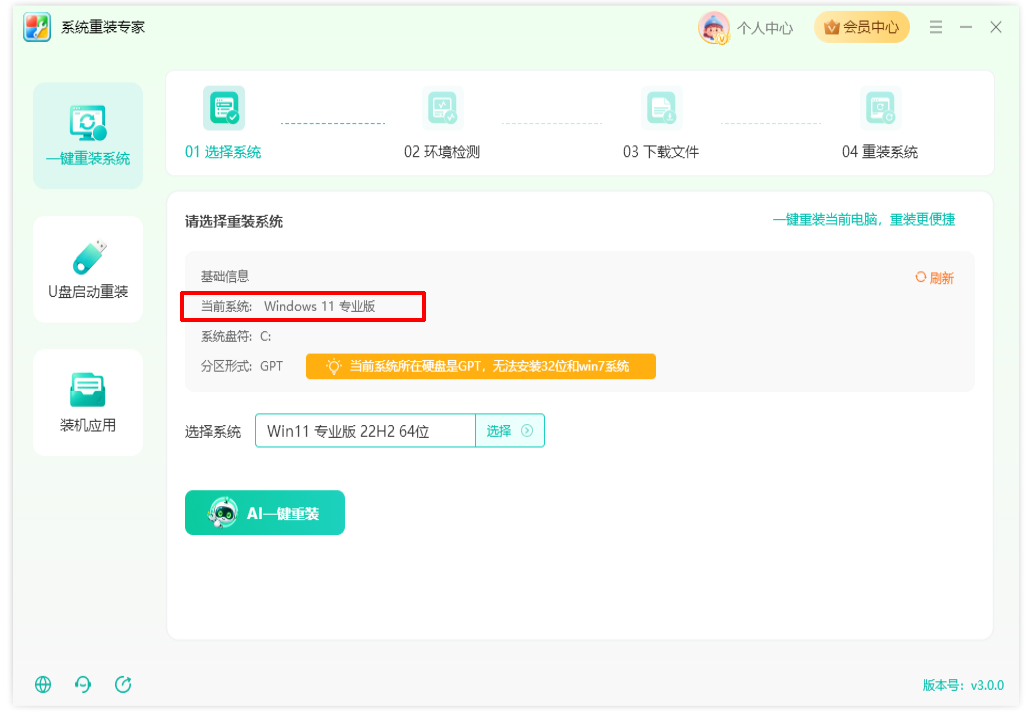Image resolution: width=1029 pixels, height=720 pixels.
Task: Click the 版本号: v3.0.0 version text
Action: [x=963, y=685]
